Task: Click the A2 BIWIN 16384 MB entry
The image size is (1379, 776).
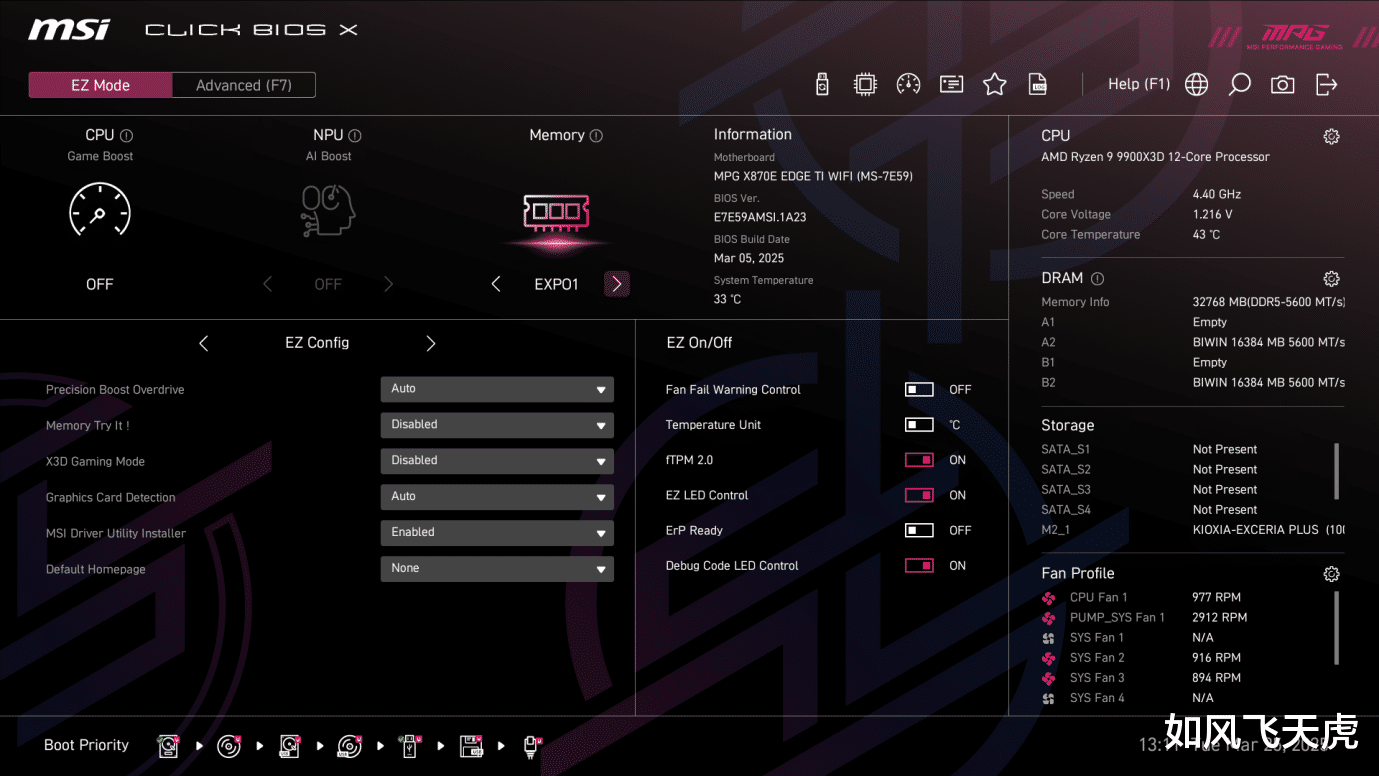Action: pyautogui.click(x=1193, y=342)
